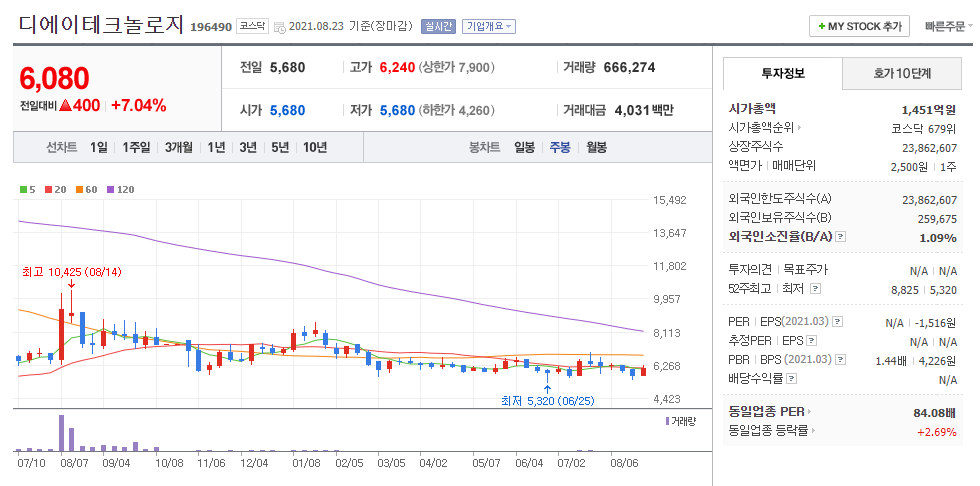
Task: Click the arrow icon next to 동일업종 PER
Action: click(x=809, y=412)
